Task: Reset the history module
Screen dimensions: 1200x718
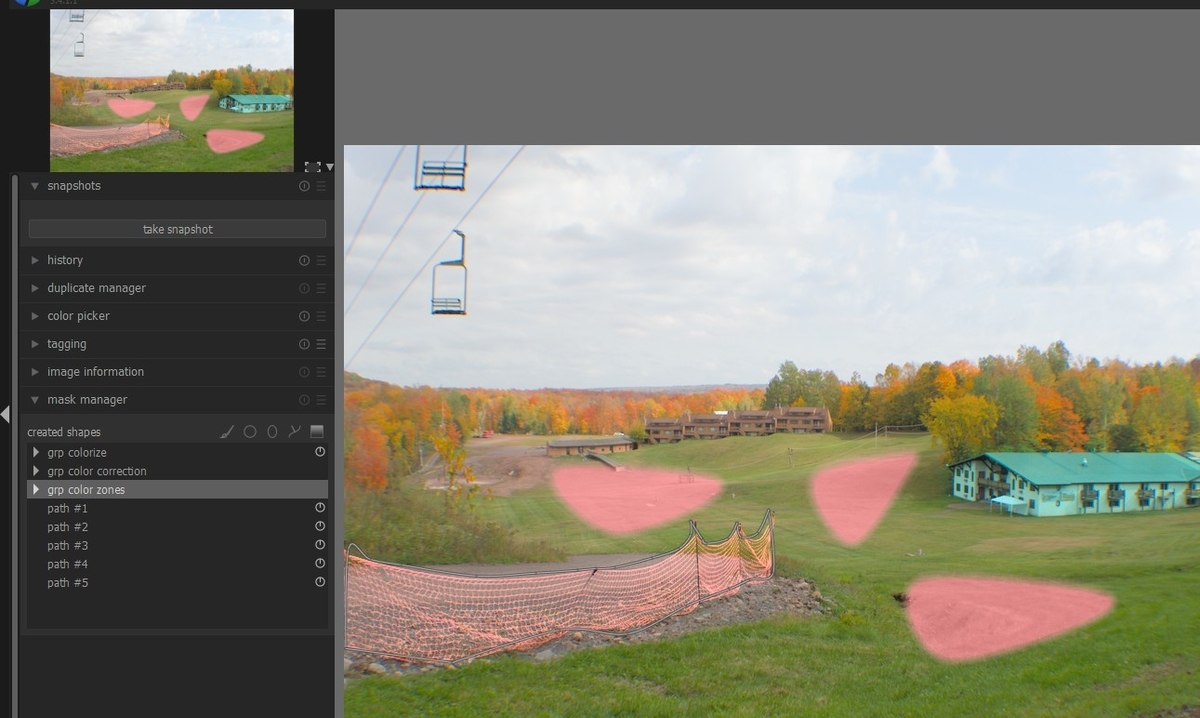Action: pos(304,260)
